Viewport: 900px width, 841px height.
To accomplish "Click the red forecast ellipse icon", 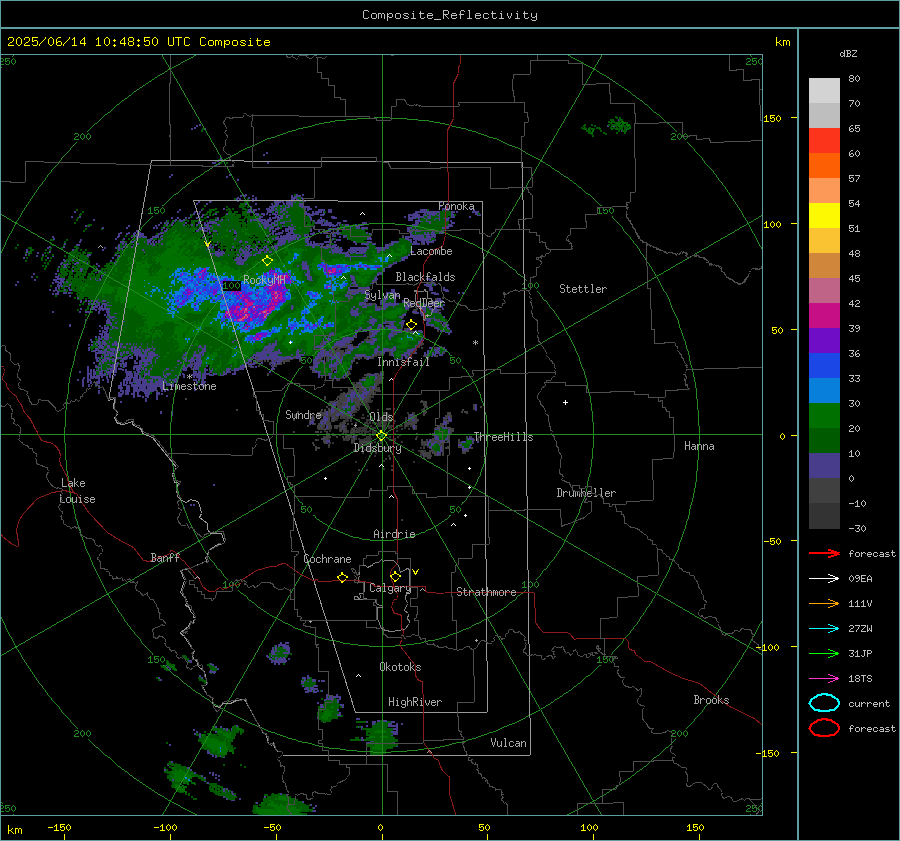I will coord(824,728).
